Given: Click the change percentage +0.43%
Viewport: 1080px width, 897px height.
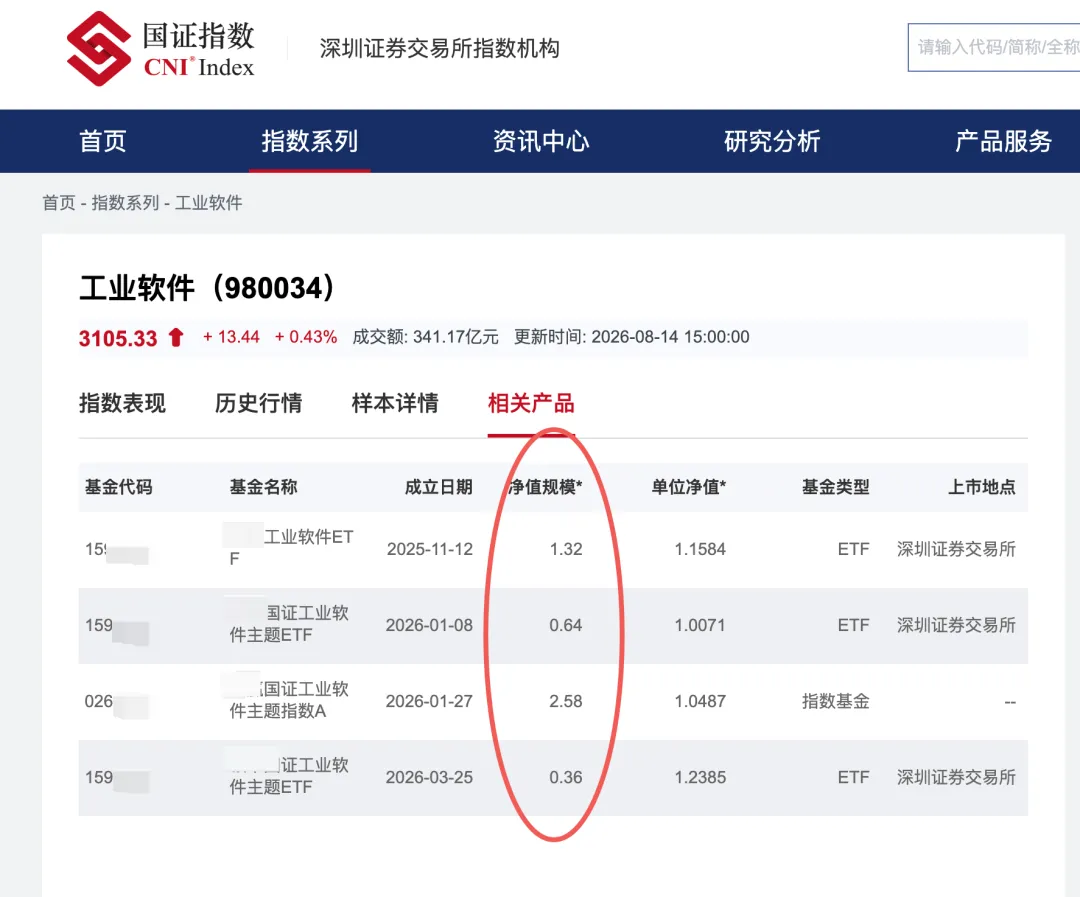Looking at the screenshot, I should pos(306,337).
